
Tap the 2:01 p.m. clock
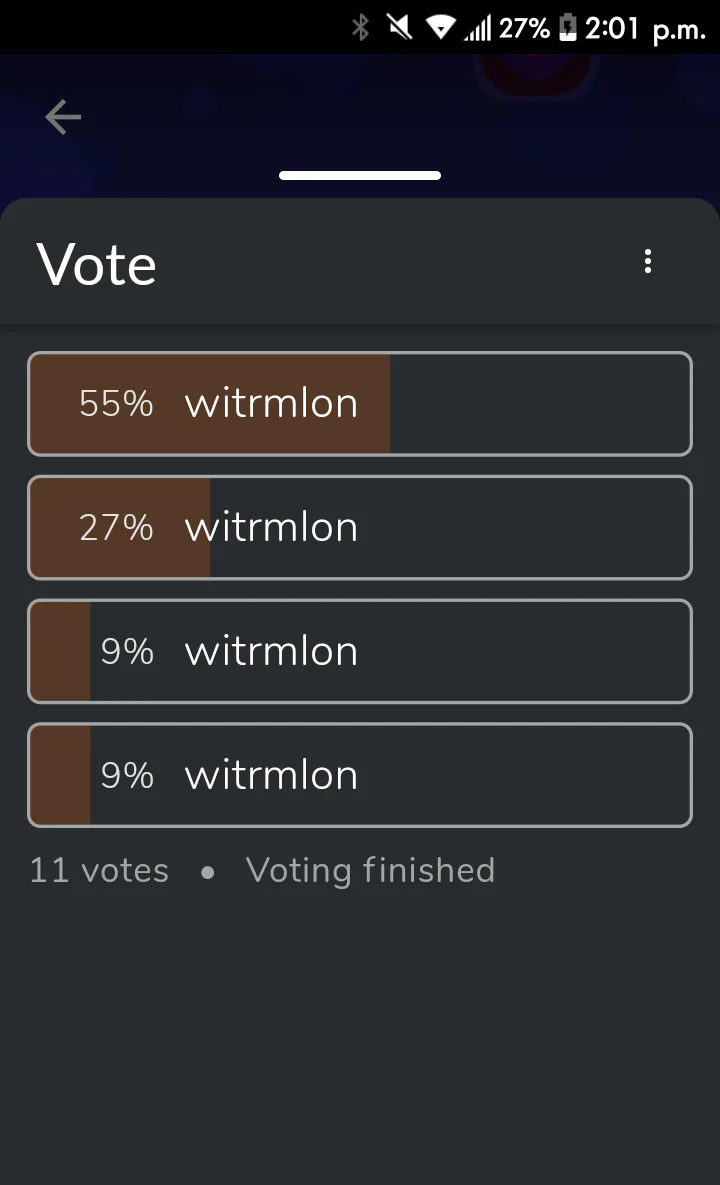click(645, 29)
